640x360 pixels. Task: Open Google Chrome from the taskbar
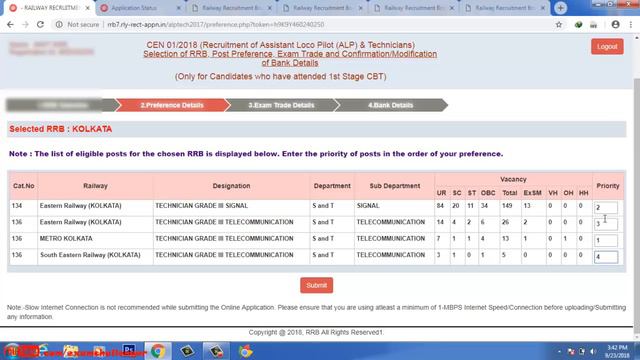(x=158, y=351)
